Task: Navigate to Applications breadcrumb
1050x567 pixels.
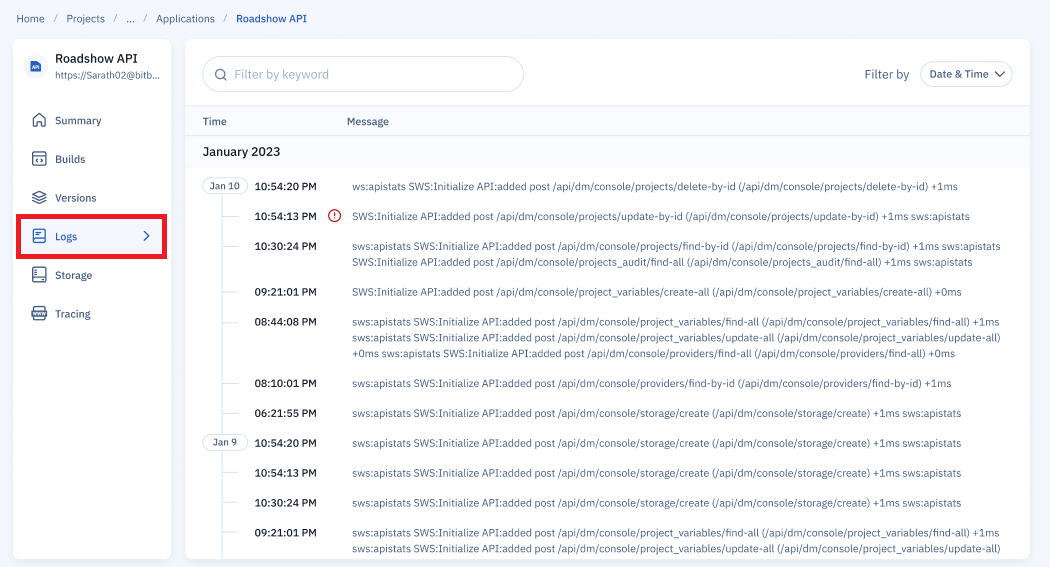Action: click(185, 19)
